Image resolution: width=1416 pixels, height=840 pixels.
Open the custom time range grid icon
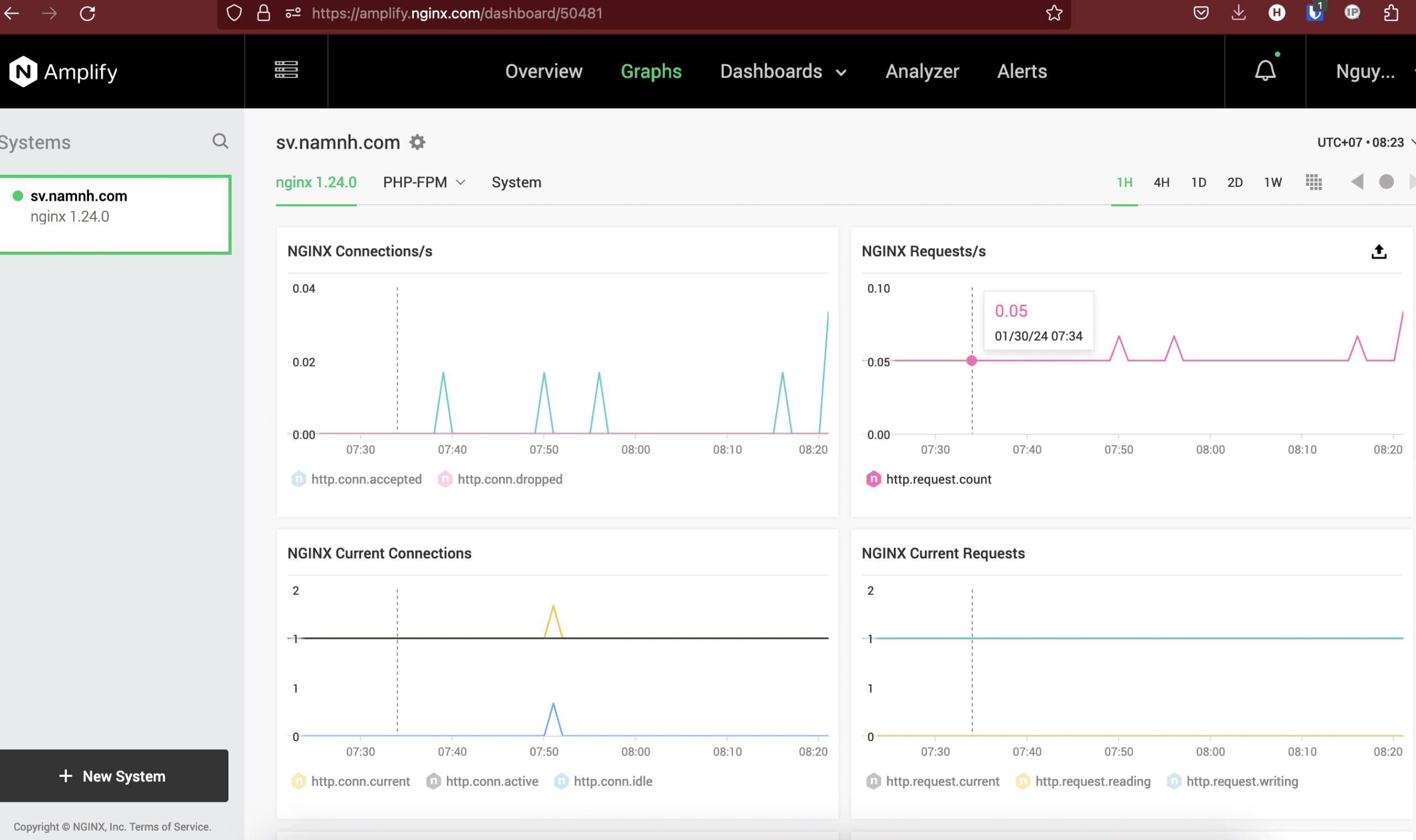[x=1314, y=182]
